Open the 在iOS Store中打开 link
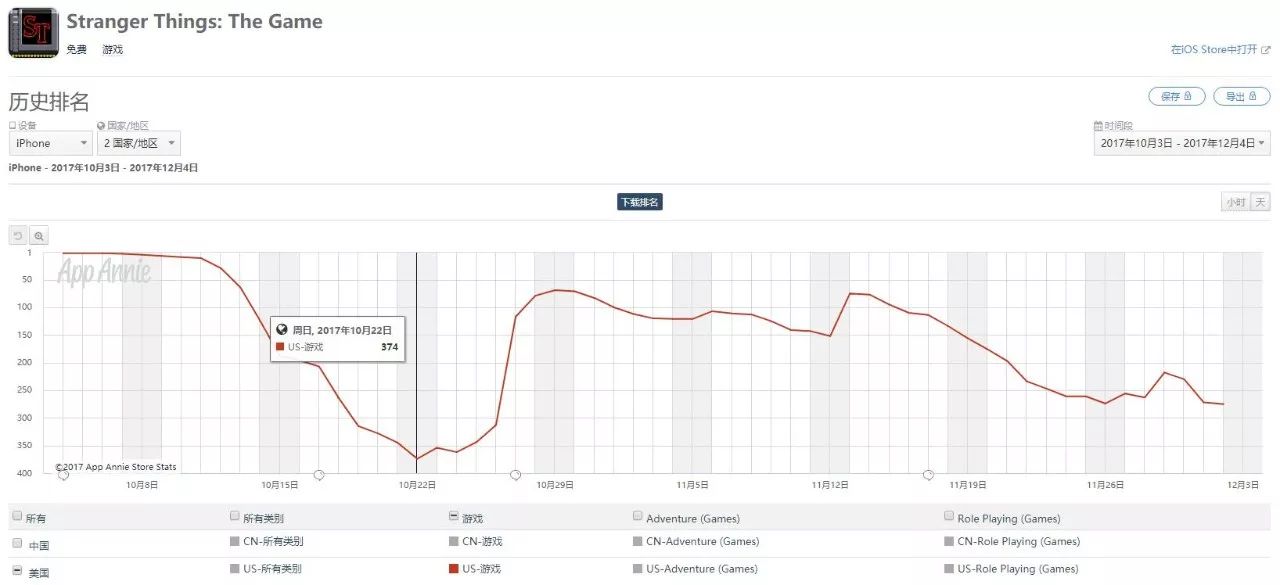The height and width of the screenshot is (585, 1280). coord(1220,49)
